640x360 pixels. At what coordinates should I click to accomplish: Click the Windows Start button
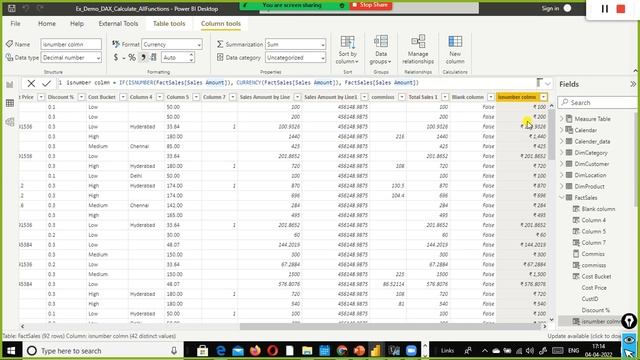tap(11, 351)
